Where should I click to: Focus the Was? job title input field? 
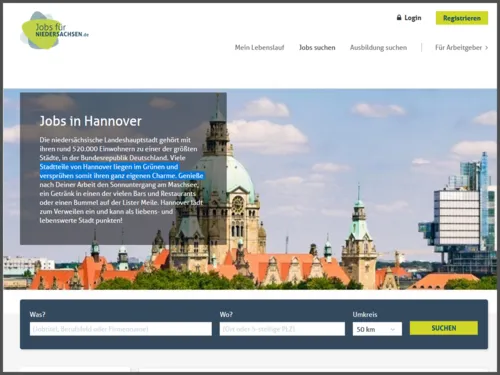121,329
